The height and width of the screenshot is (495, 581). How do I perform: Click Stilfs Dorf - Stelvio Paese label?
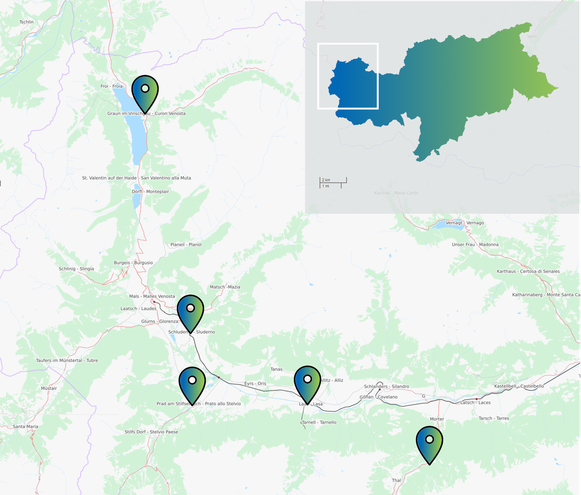pyautogui.click(x=151, y=432)
